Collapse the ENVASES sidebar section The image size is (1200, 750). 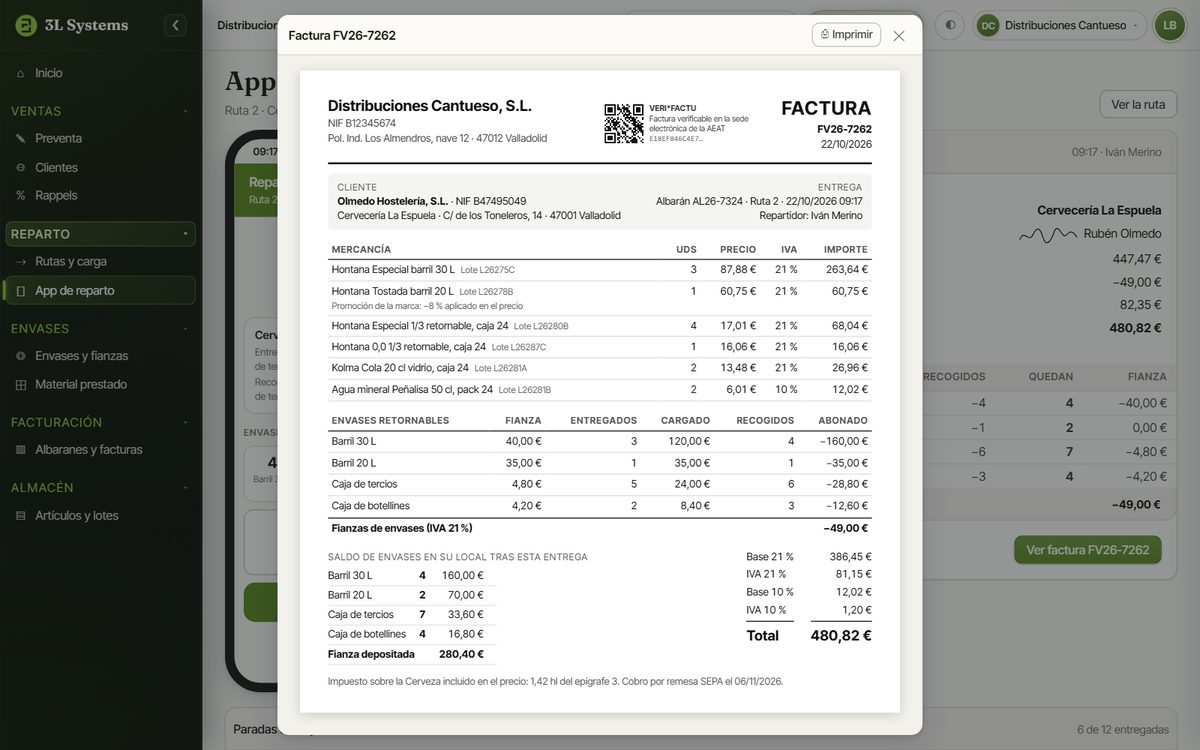tap(100, 328)
